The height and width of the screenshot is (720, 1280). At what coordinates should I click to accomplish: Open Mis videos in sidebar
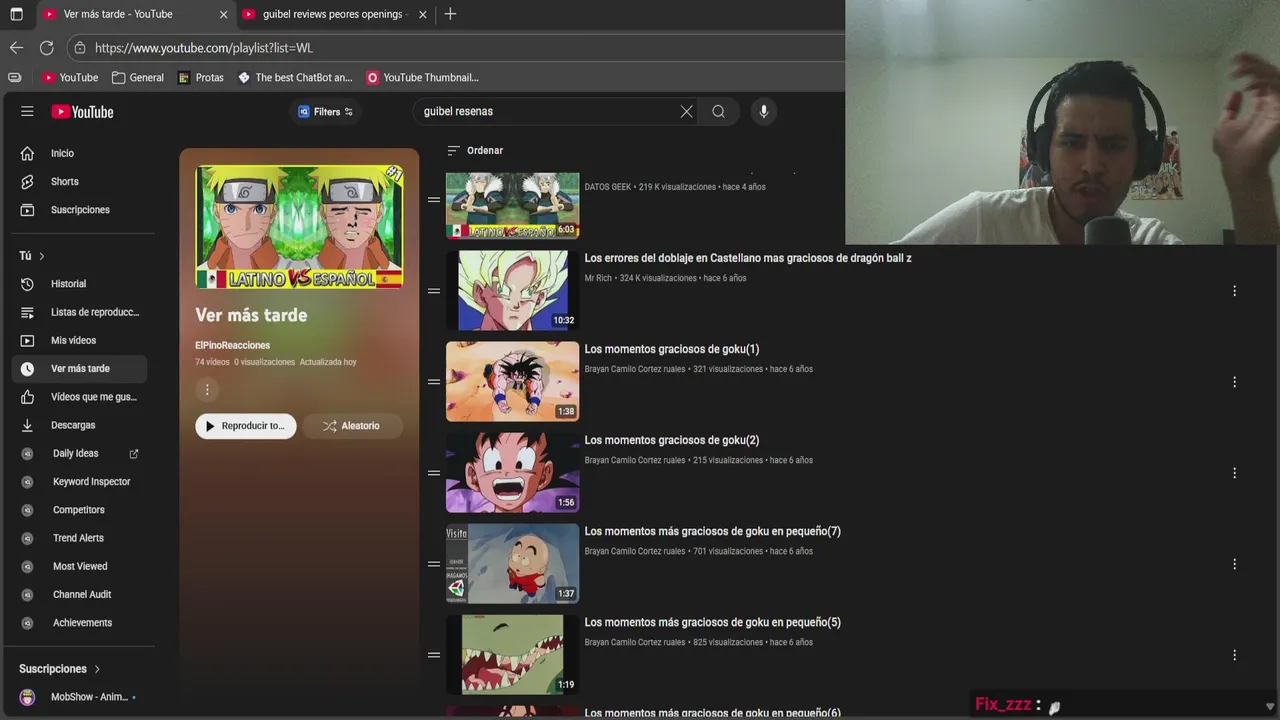80,340
